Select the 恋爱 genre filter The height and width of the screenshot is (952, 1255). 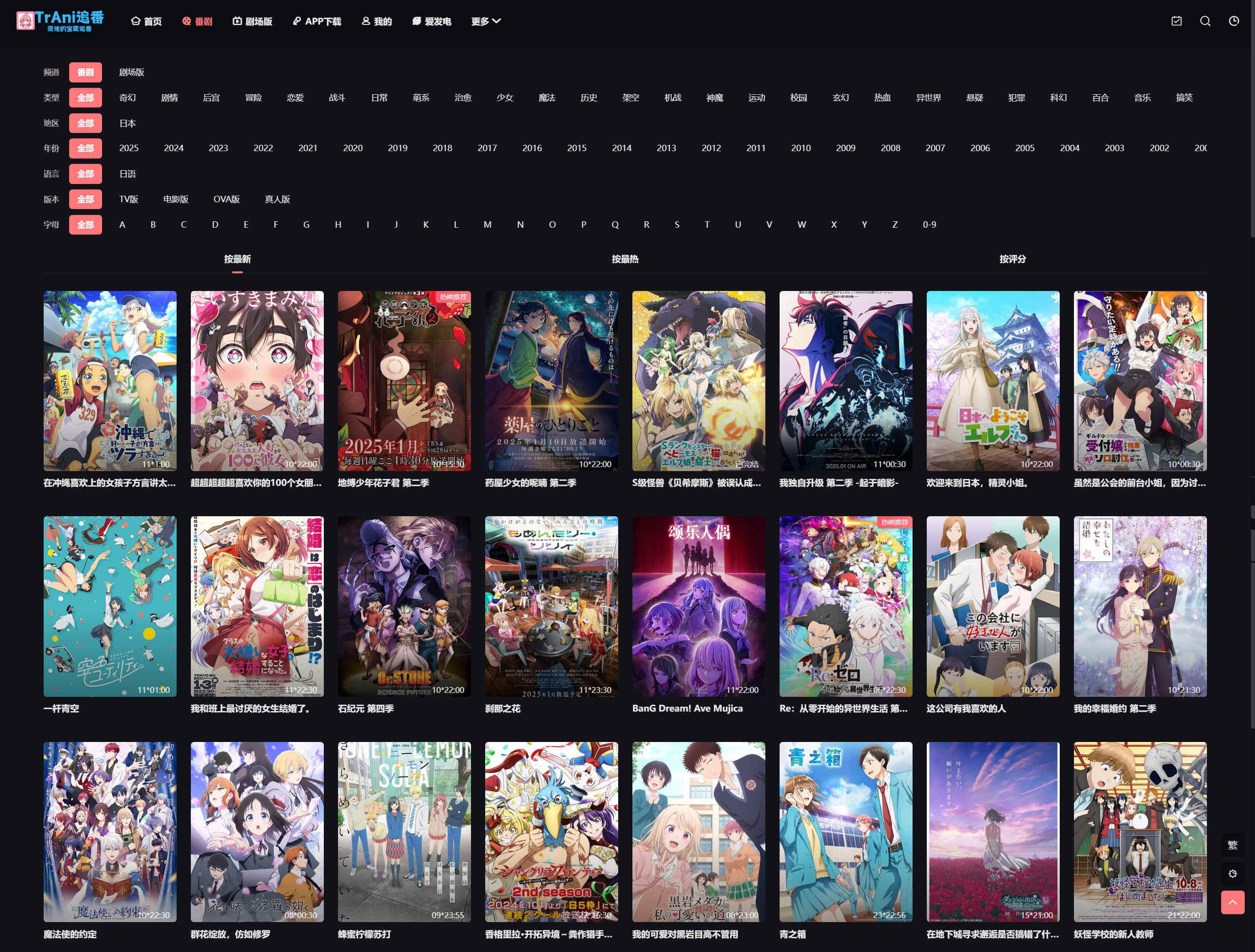point(294,98)
